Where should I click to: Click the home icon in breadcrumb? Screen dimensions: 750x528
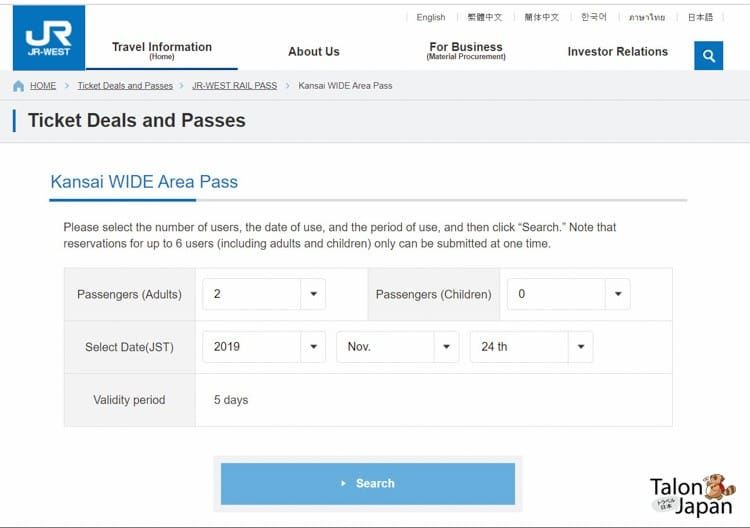click(19, 86)
